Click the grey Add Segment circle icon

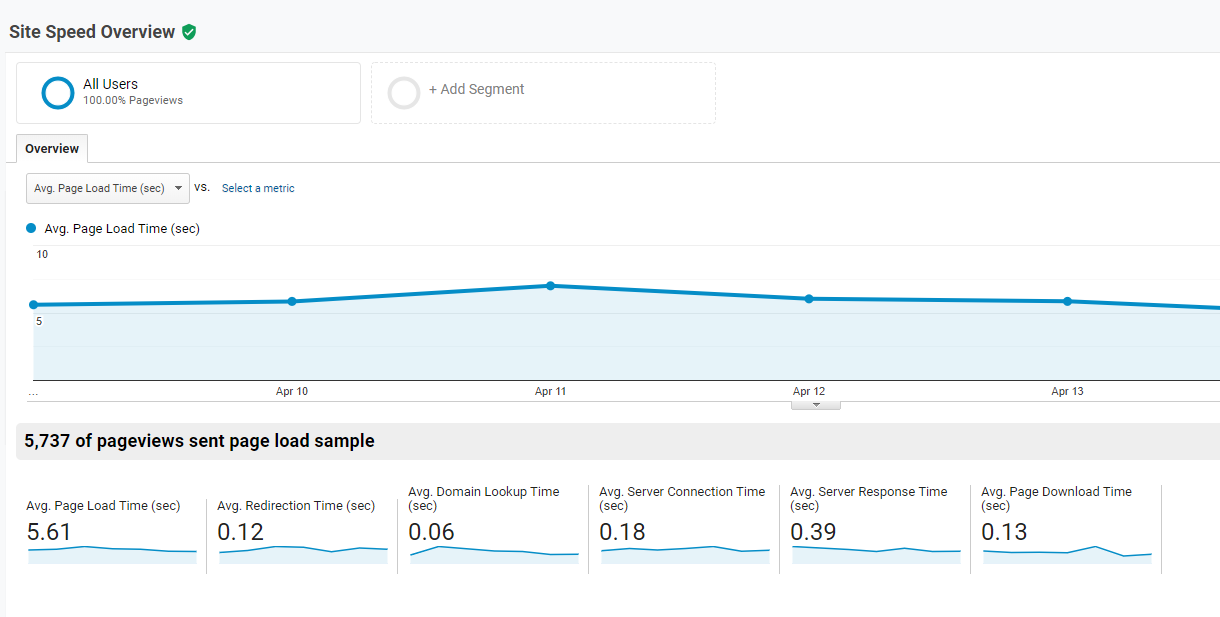point(404,93)
